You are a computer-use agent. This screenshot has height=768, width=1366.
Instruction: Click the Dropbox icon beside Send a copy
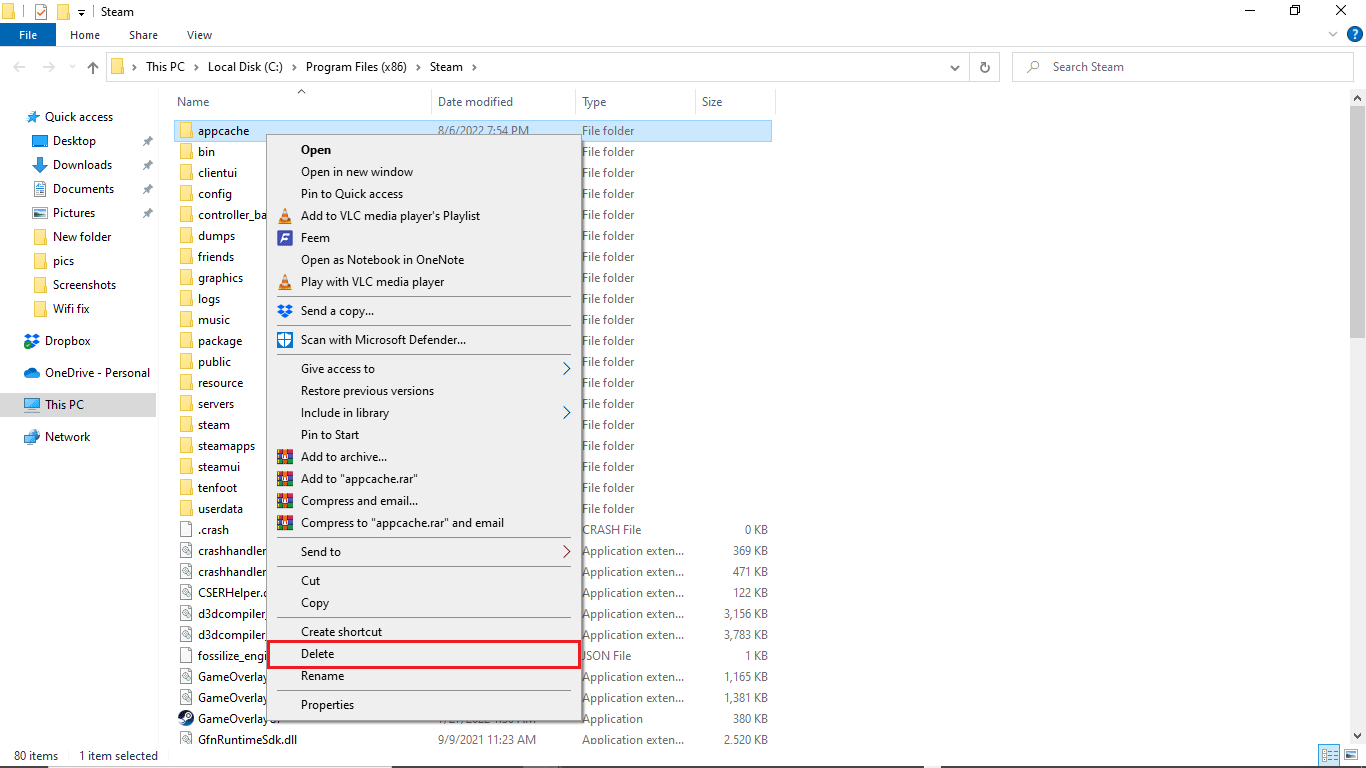[x=284, y=311]
